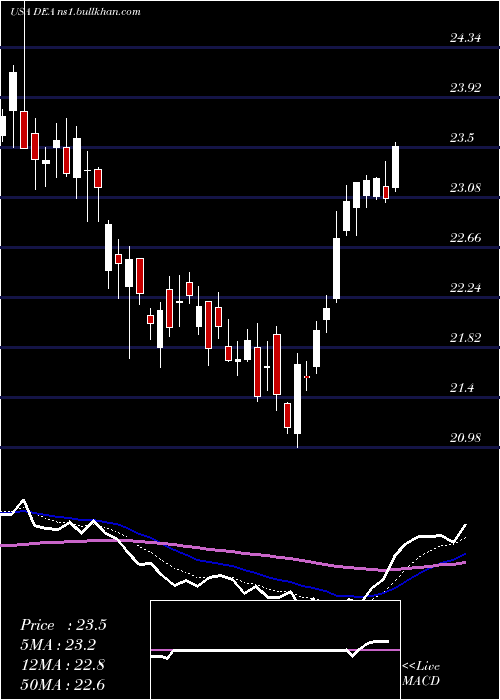Click the 21.82 price axis label
The height and width of the screenshot is (700, 500).
(466, 338)
